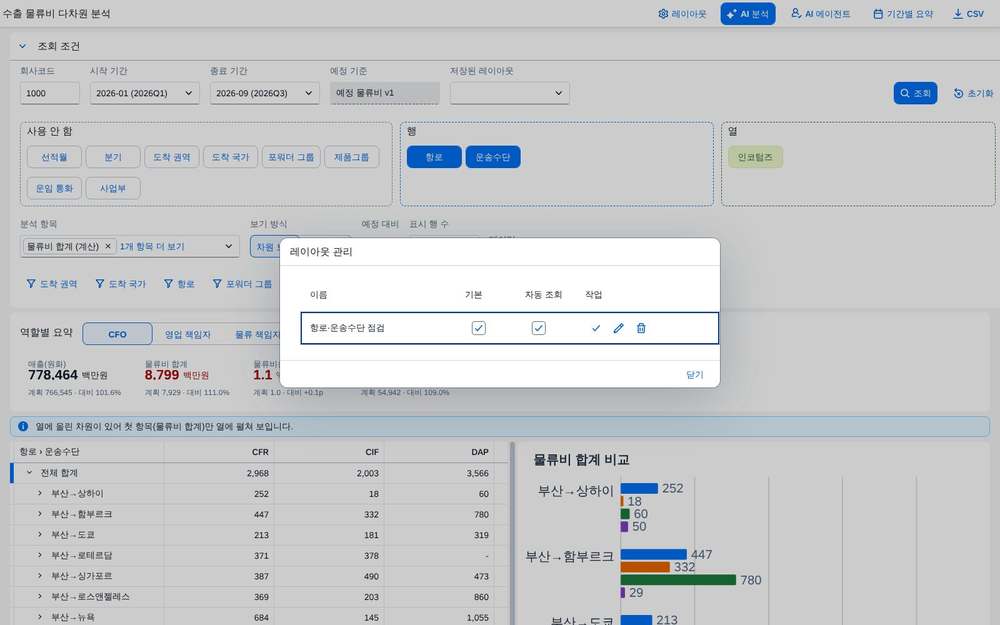Click the 1개 항목 더 보기 link
Viewport: 1000px width, 625px height.
pyautogui.click(x=152, y=246)
